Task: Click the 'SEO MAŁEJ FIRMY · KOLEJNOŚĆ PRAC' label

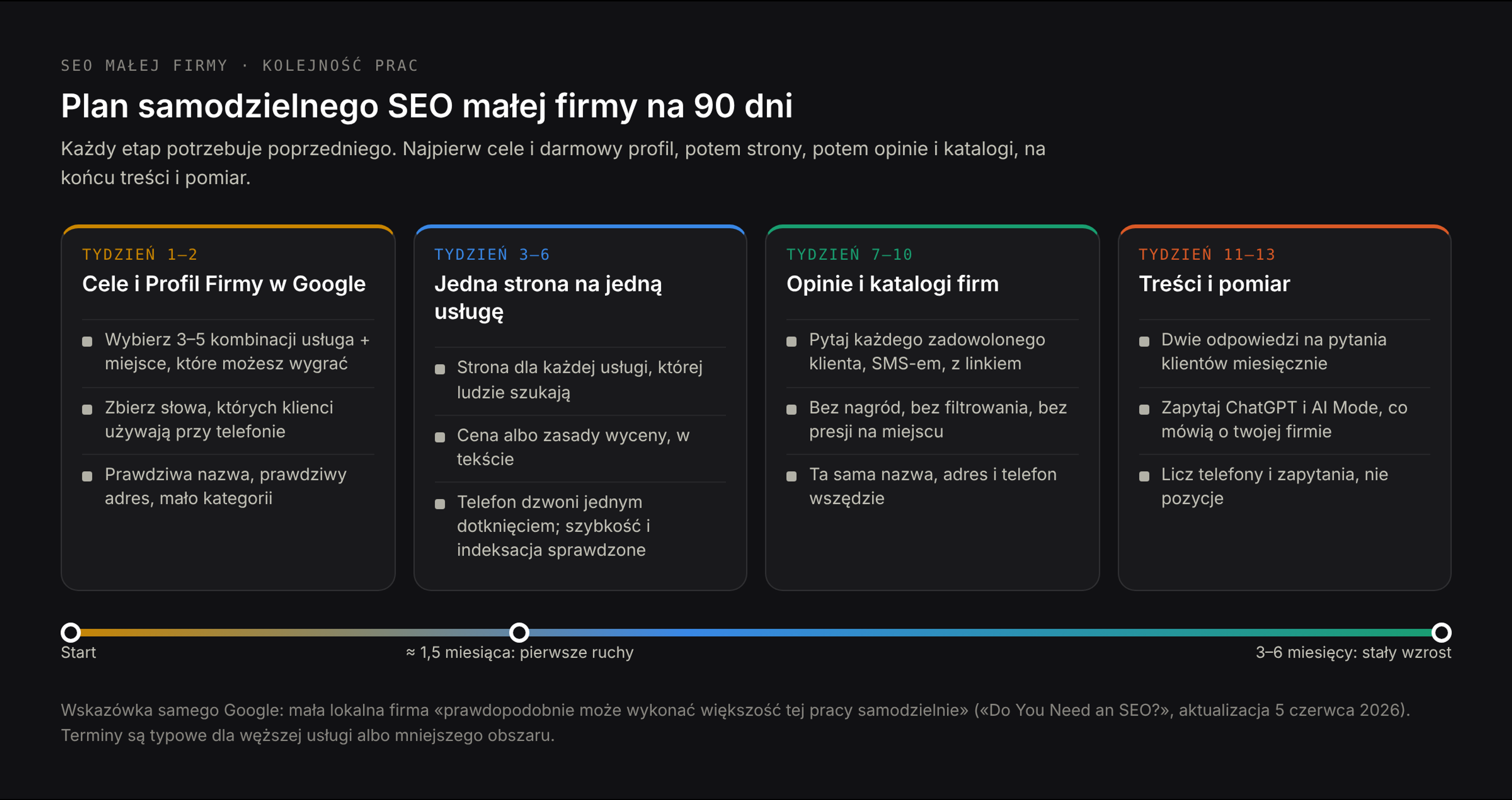Action: [239, 65]
